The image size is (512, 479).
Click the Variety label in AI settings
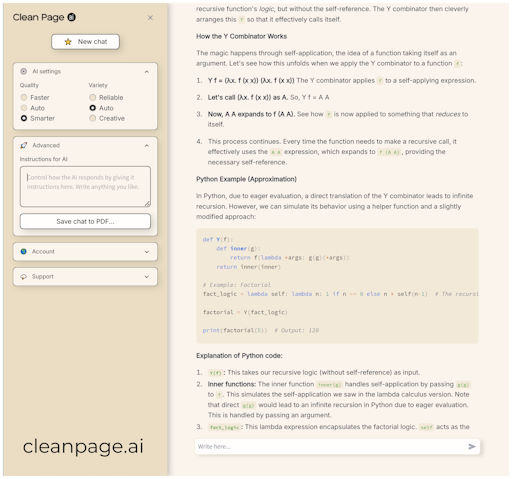click(x=98, y=85)
